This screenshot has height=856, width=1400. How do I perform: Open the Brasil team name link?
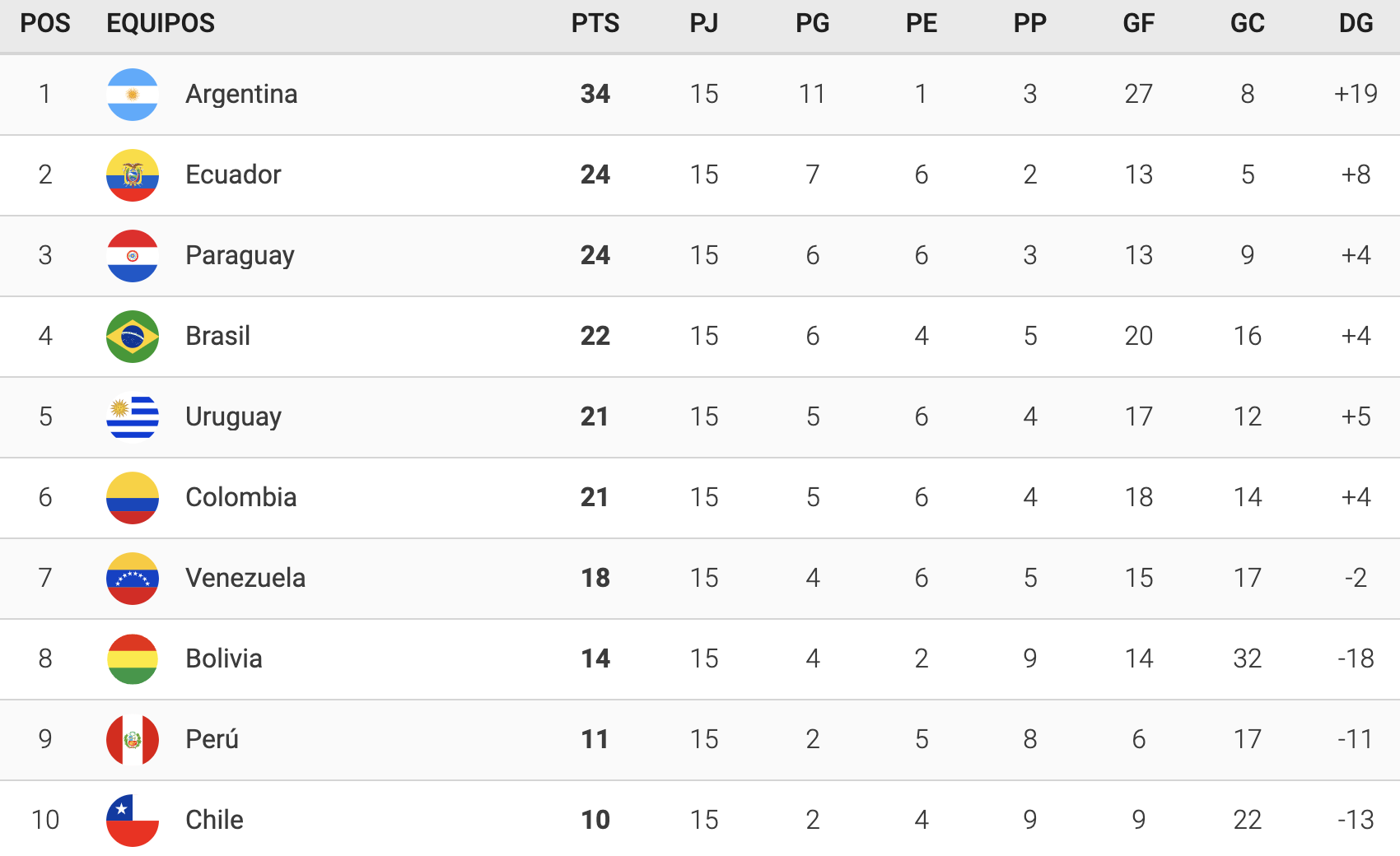click(217, 336)
